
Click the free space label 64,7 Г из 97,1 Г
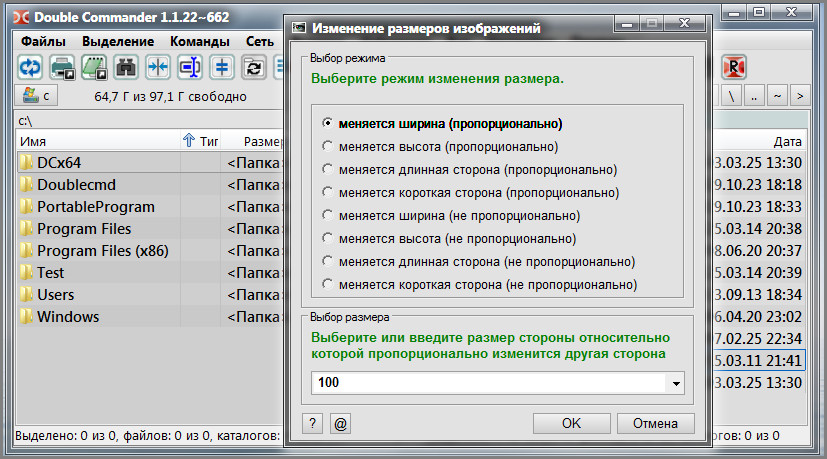(x=170, y=97)
